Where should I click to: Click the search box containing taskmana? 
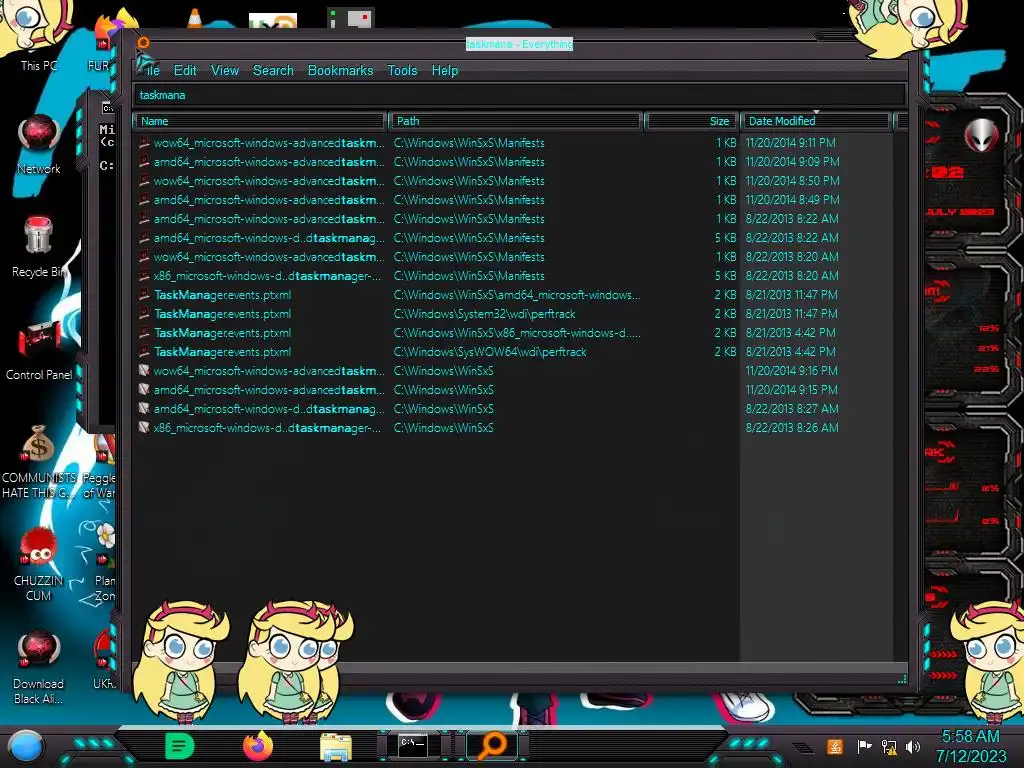[x=520, y=95]
